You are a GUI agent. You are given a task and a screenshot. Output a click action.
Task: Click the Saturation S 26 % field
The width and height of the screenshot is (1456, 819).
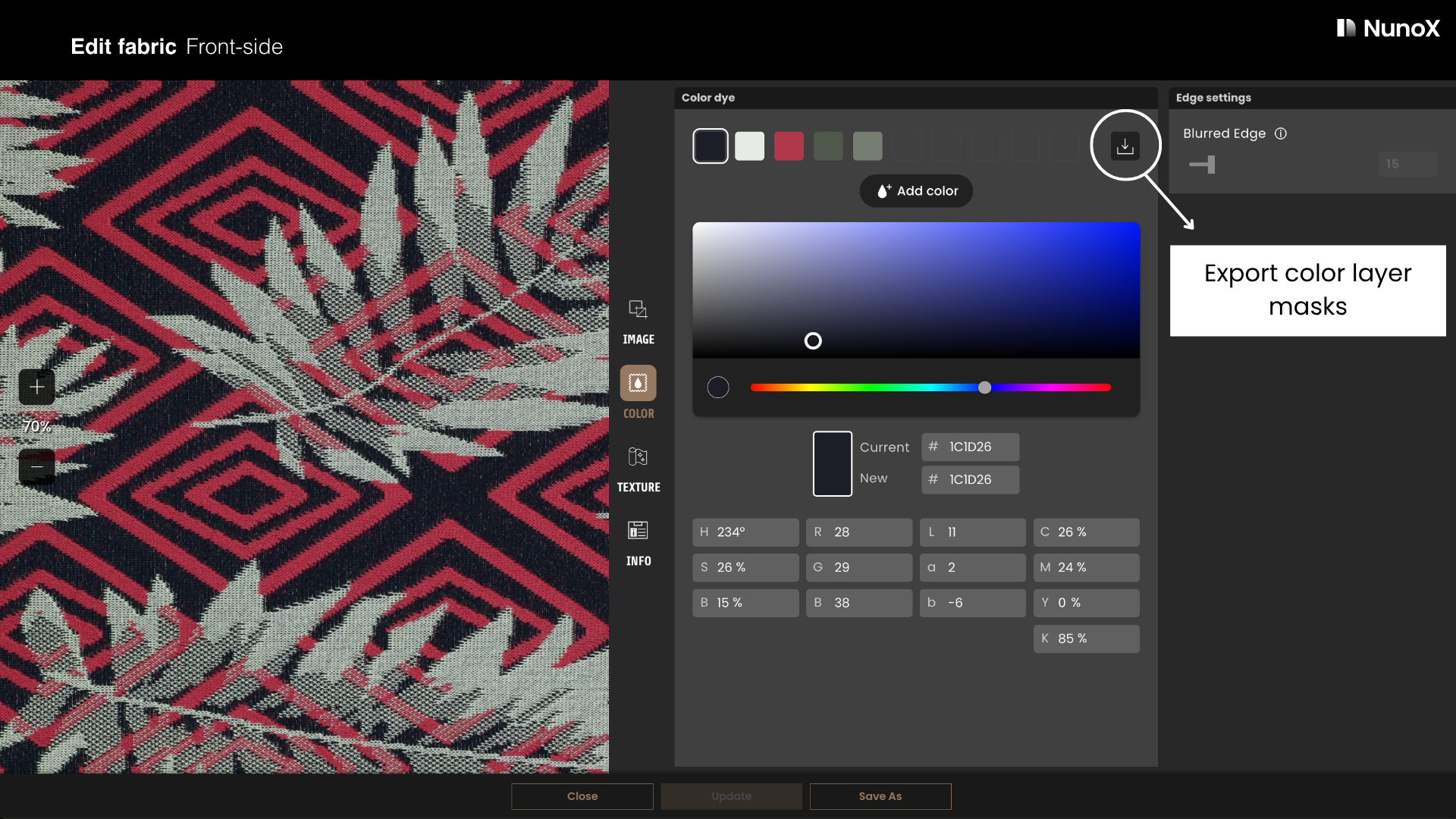(745, 568)
